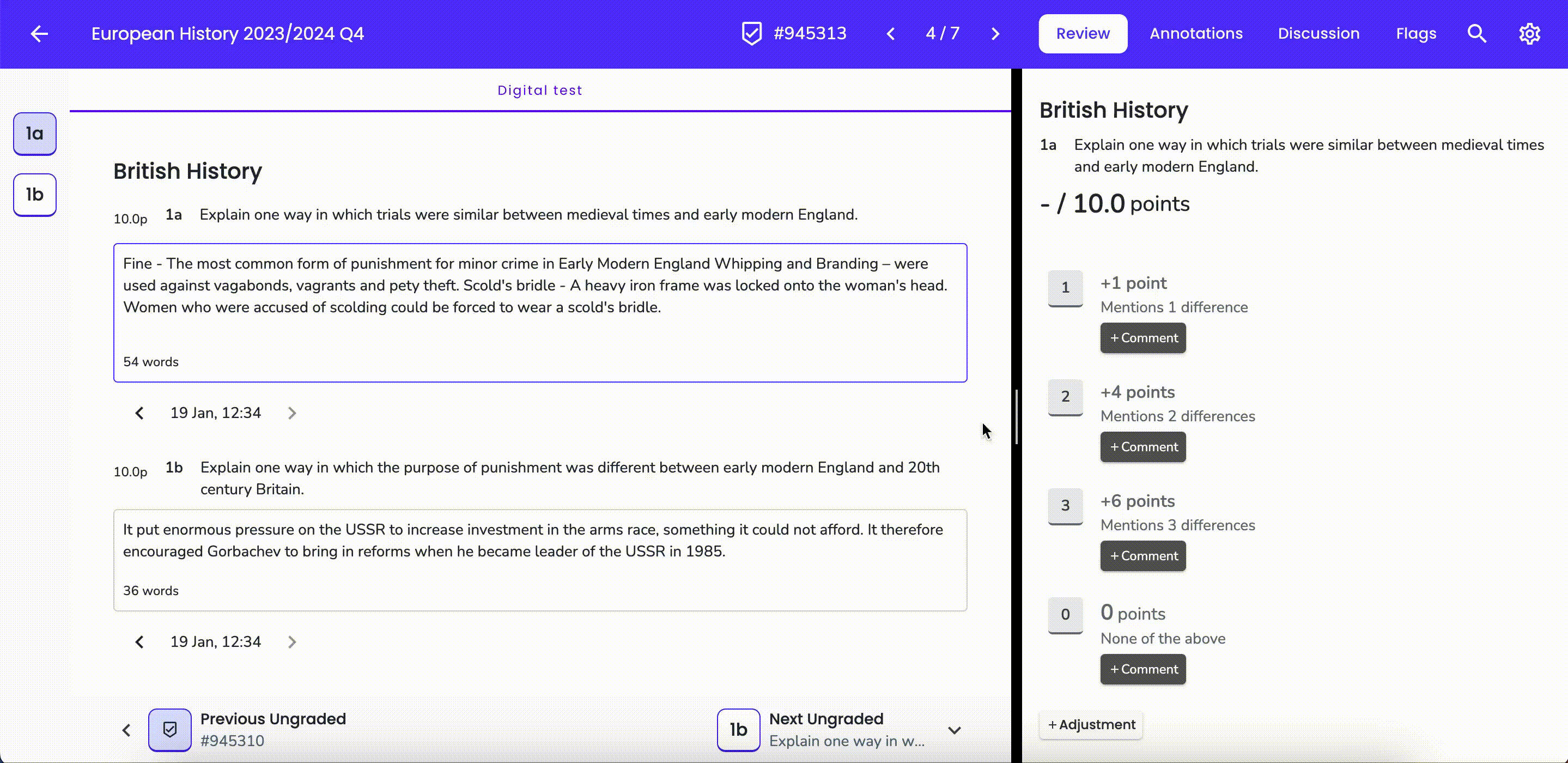
Task: Open the 1b Next Ungraded badge
Action: point(738,730)
